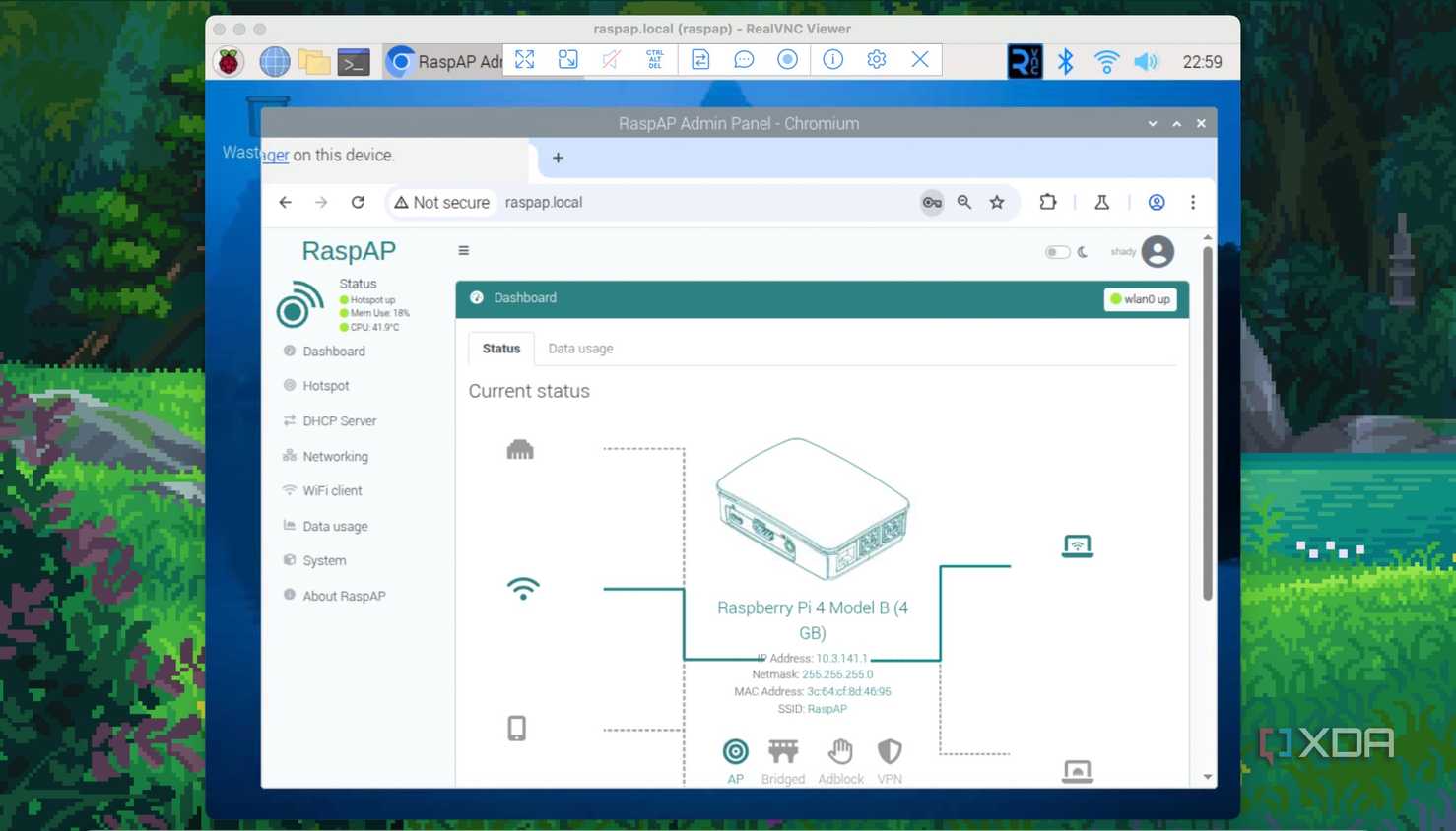Open the Chromium three-dot menu
This screenshot has height=831, width=1456.
click(x=1193, y=202)
